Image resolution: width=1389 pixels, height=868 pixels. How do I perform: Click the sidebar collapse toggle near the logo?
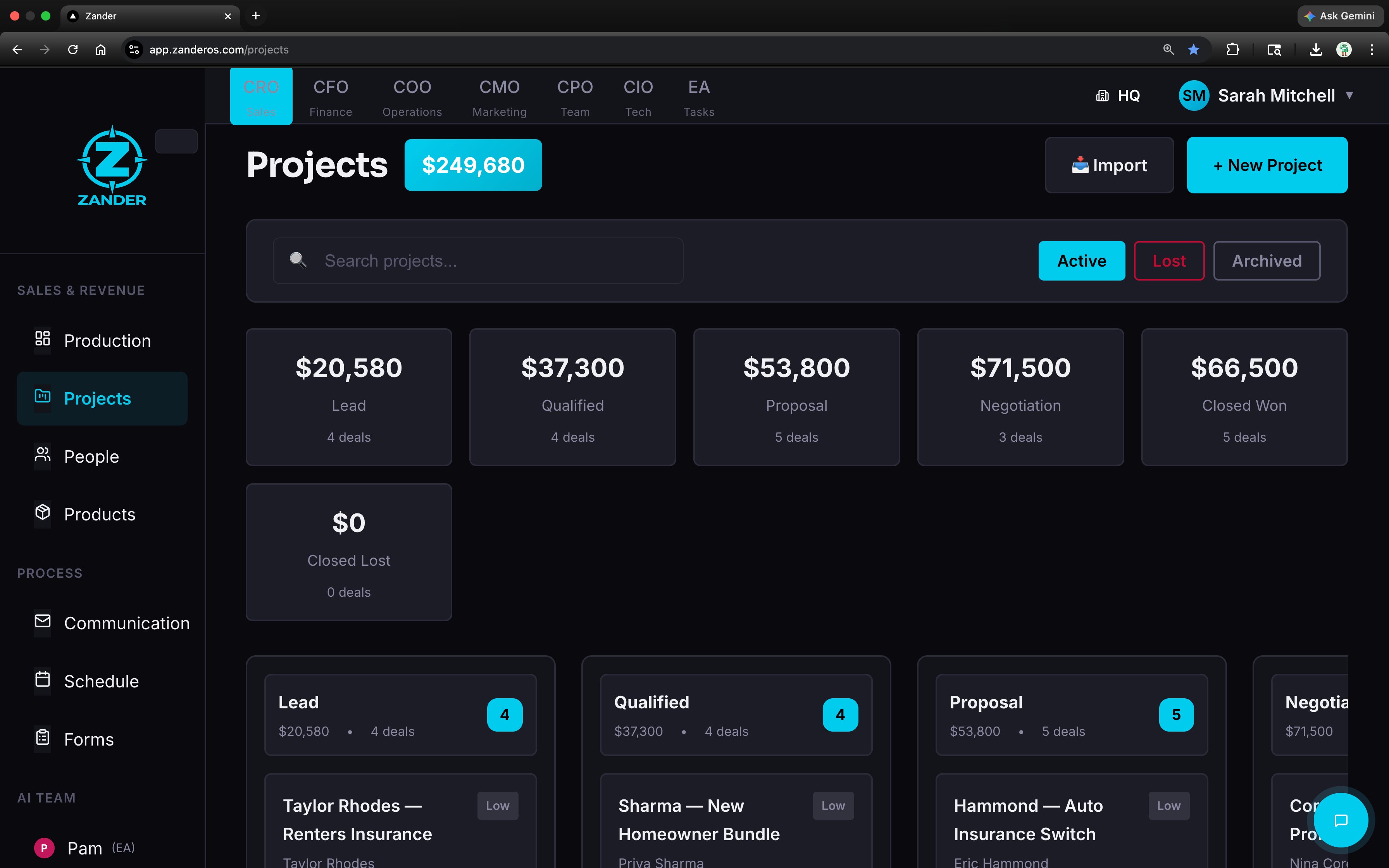(176, 141)
